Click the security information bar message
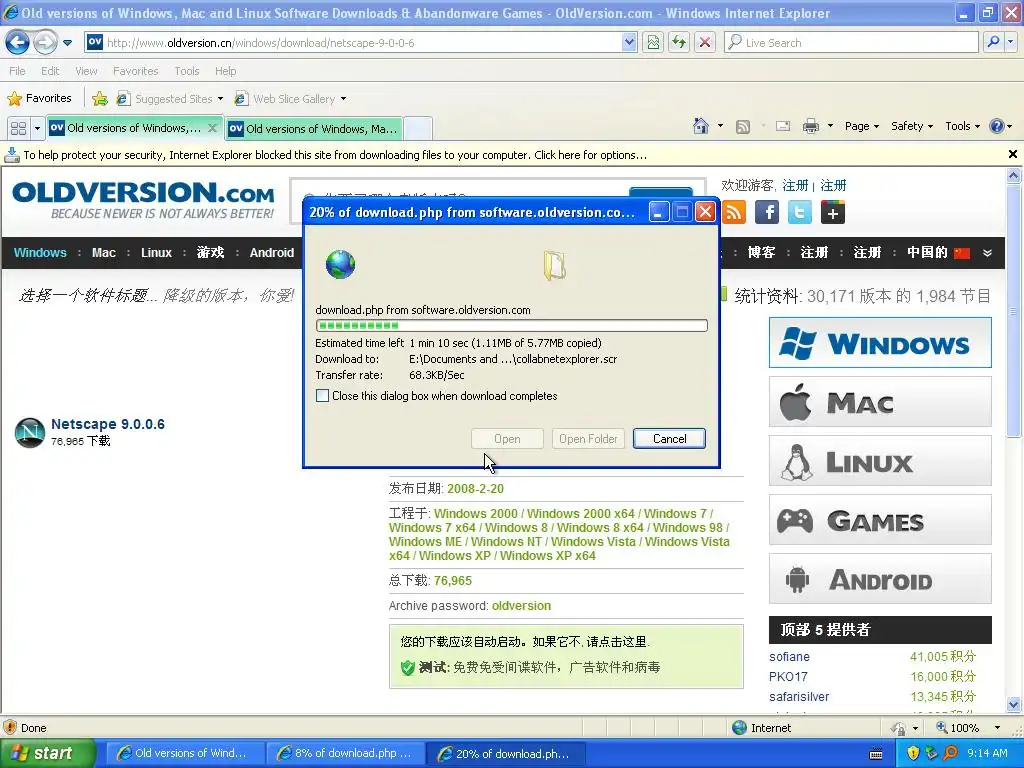 point(335,155)
